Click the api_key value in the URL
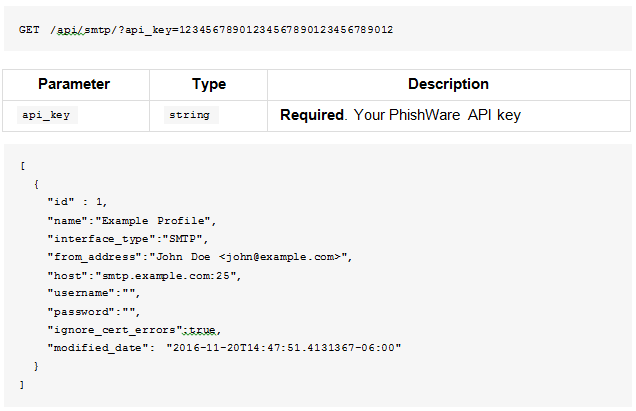Screen dimensions: 636x411 286,30
